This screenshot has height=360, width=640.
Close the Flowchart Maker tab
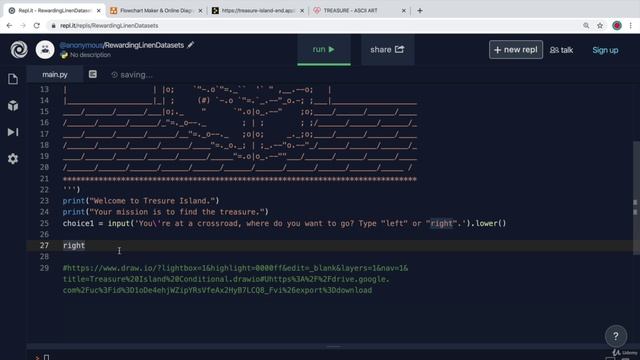[x=200, y=11]
